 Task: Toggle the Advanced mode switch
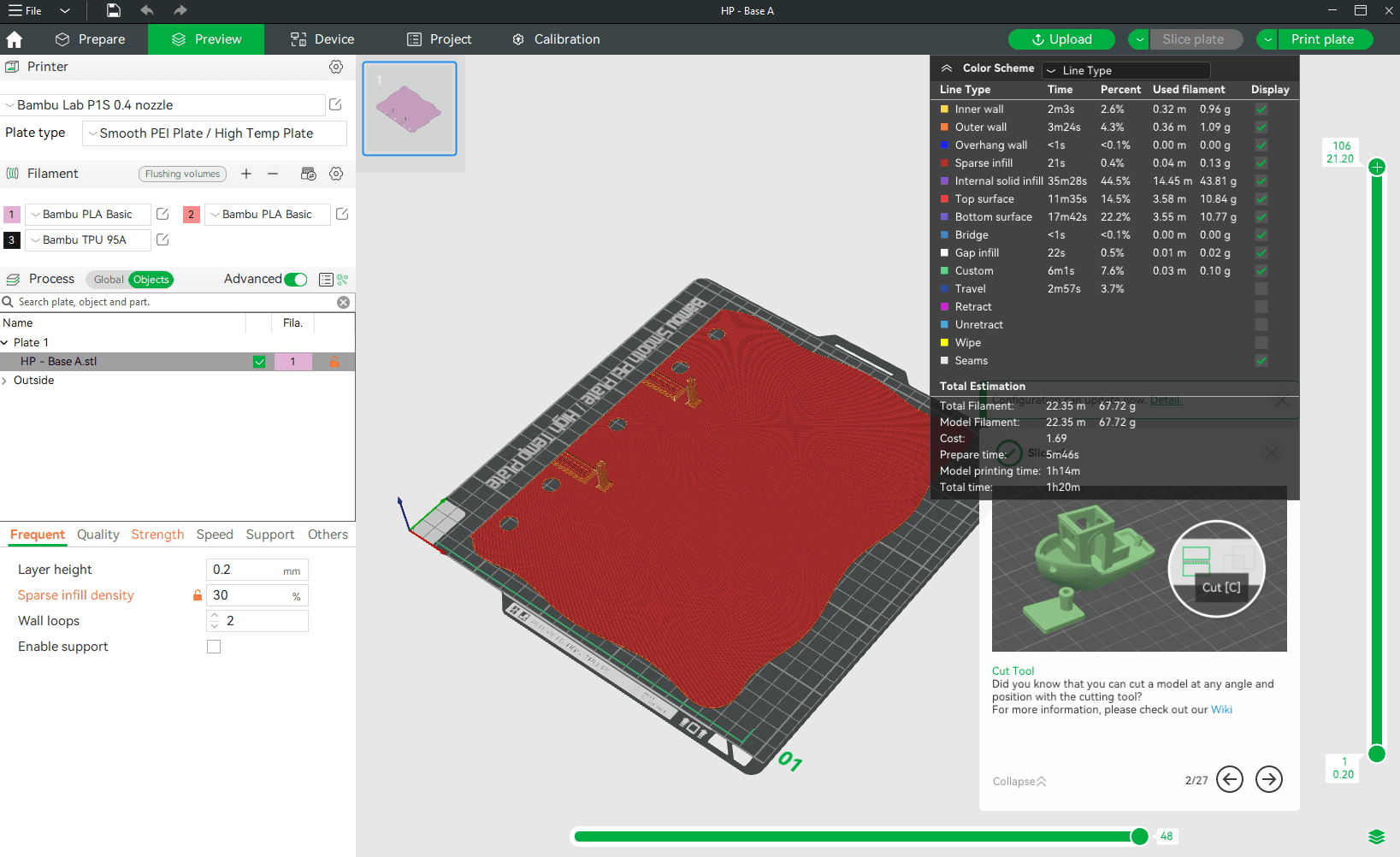(x=296, y=280)
